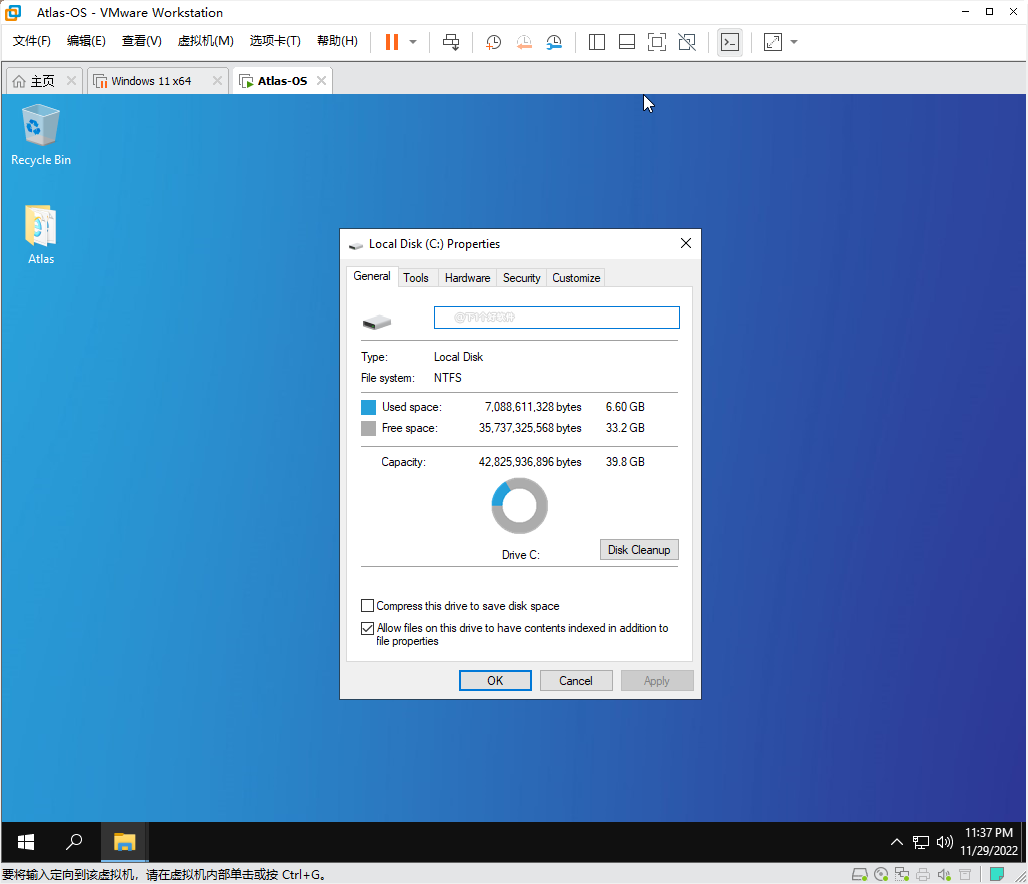Expand the power options dropdown arrow
This screenshot has height=884, width=1028.
coord(413,42)
